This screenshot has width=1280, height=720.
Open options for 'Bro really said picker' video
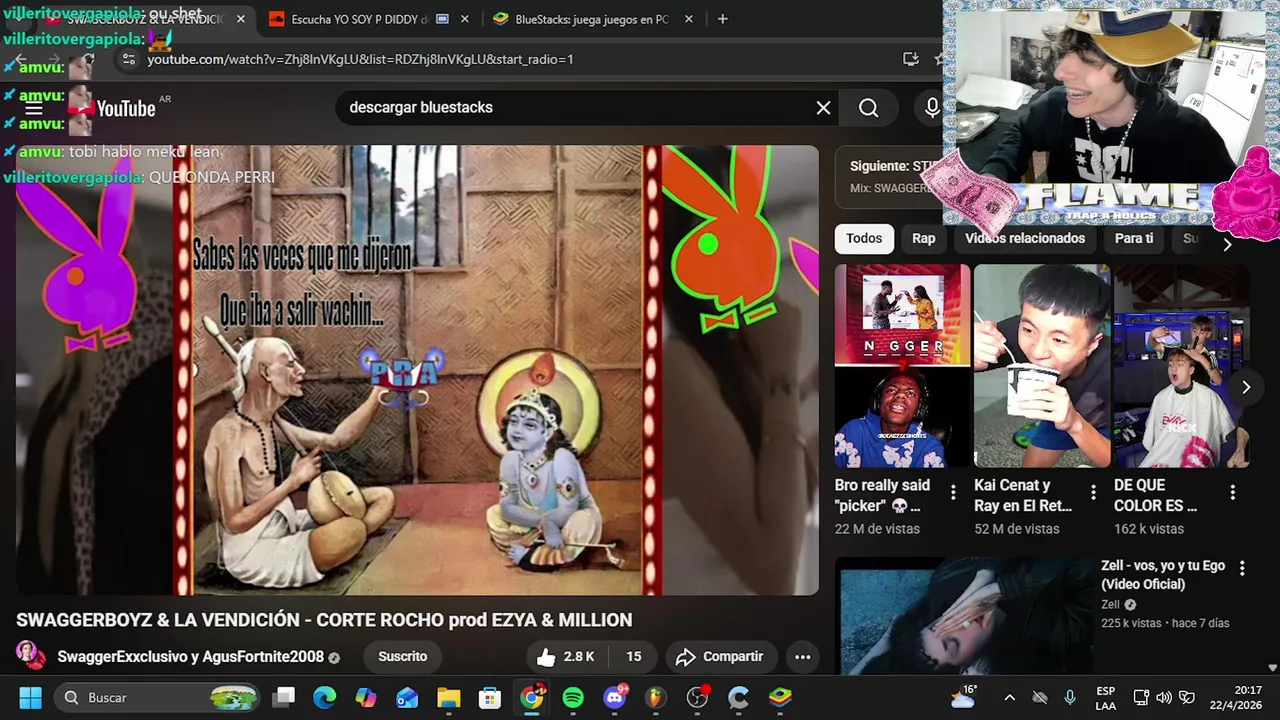click(953, 492)
